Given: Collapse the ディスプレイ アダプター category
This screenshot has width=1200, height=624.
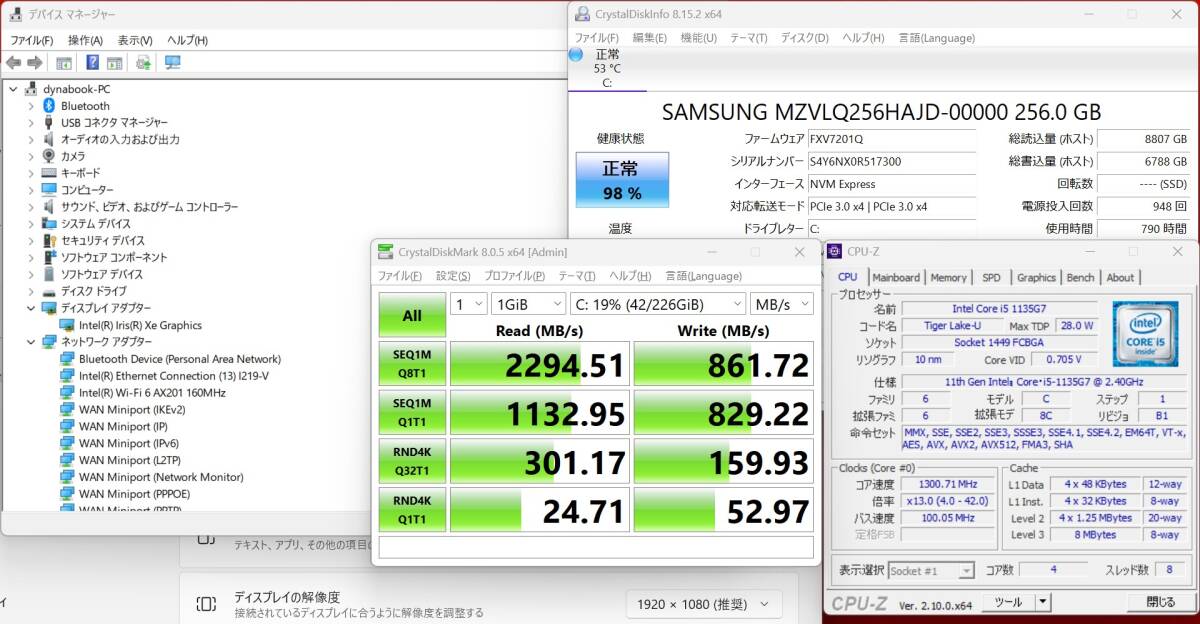Looking at the screenshot, I should click(x=31, y=308).
